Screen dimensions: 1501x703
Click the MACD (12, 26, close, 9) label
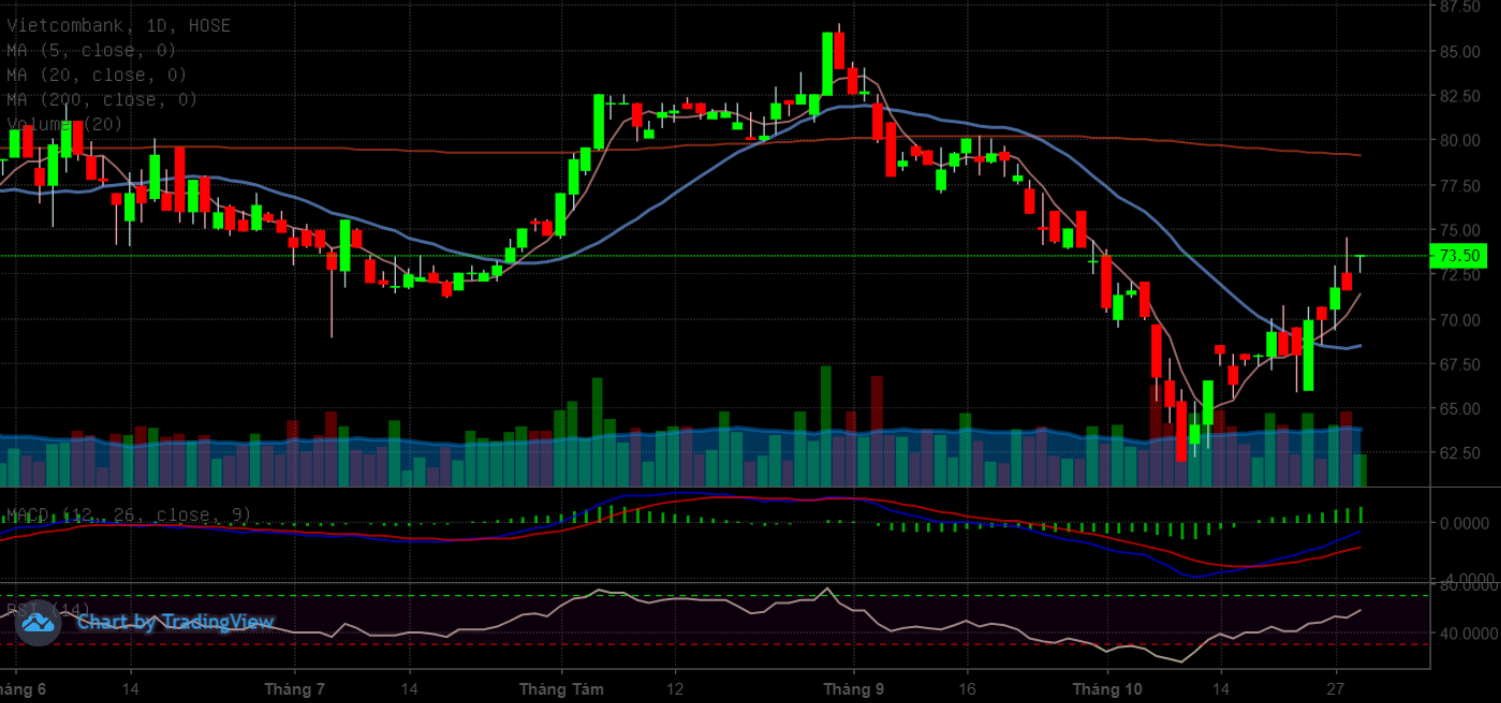pyautogui.click(x=129, y=515)
